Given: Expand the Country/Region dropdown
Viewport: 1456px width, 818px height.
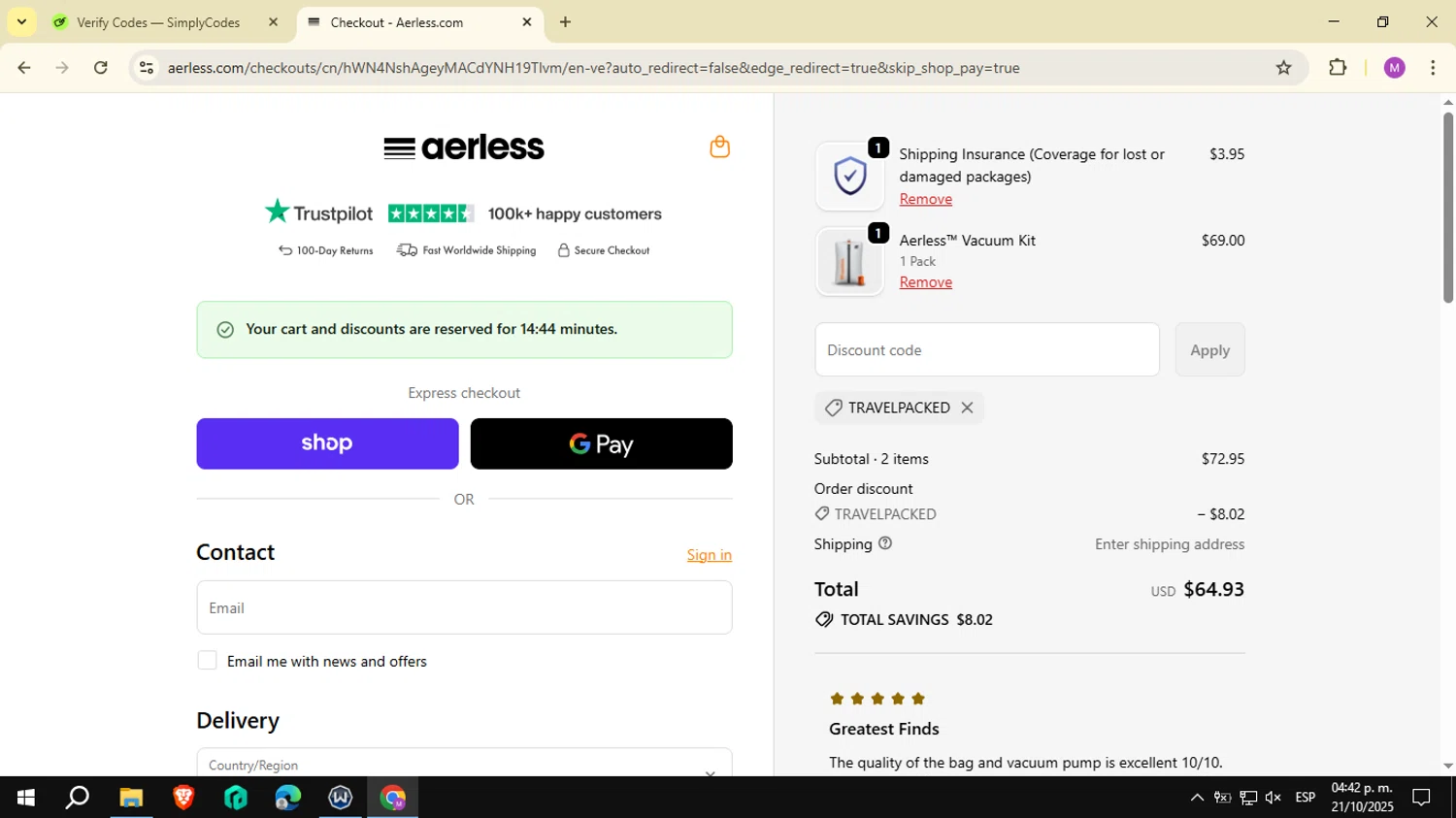Looking at the screenshot, I should [x=464, y=764].
